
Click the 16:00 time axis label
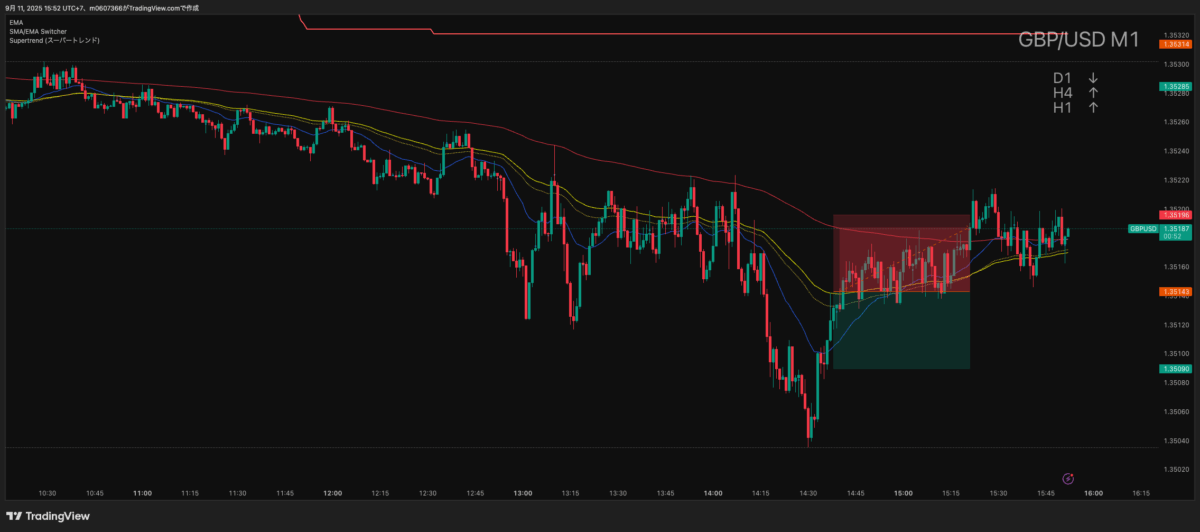(1093, 493)
